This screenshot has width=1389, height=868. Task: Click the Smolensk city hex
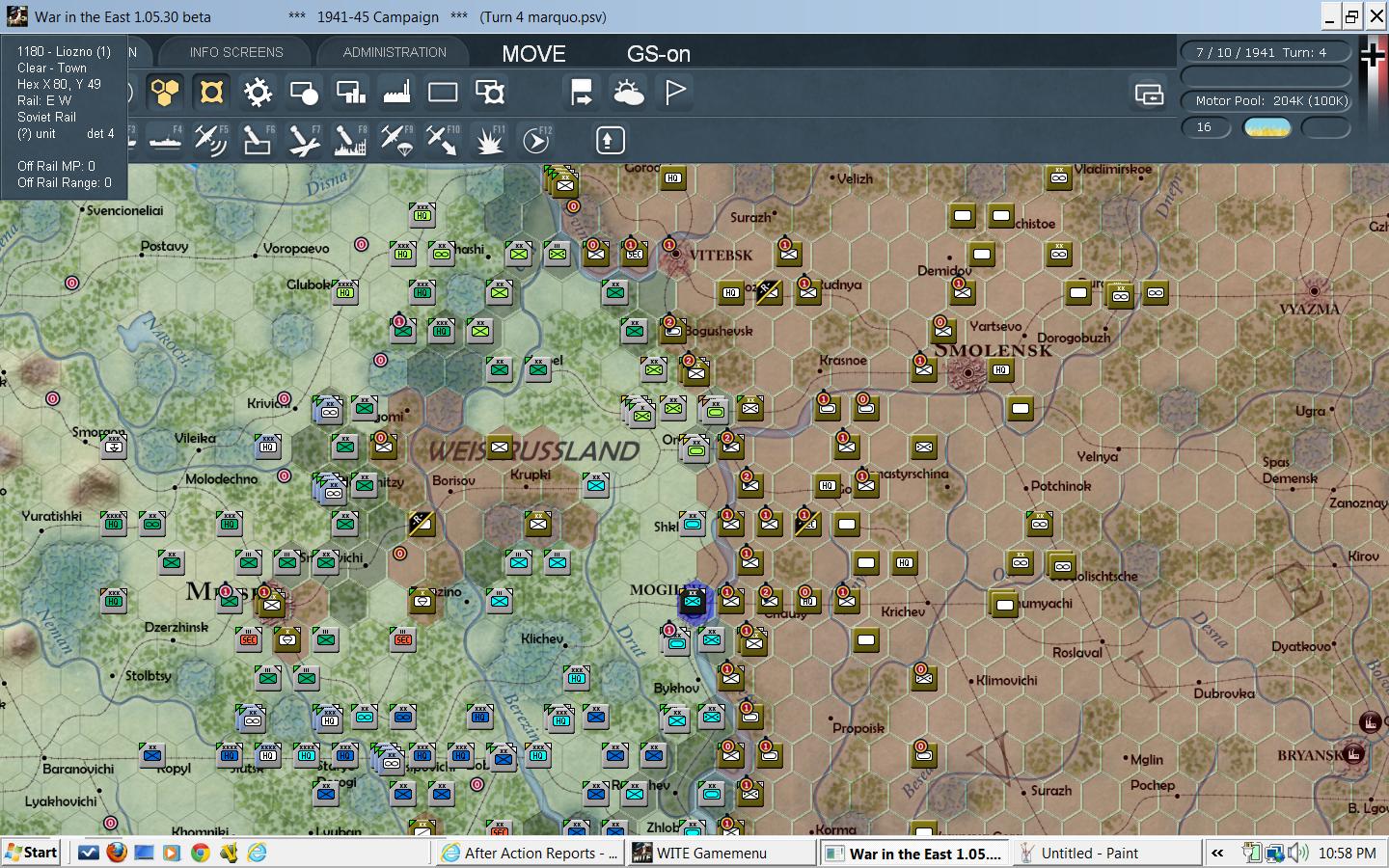point(967,373)
